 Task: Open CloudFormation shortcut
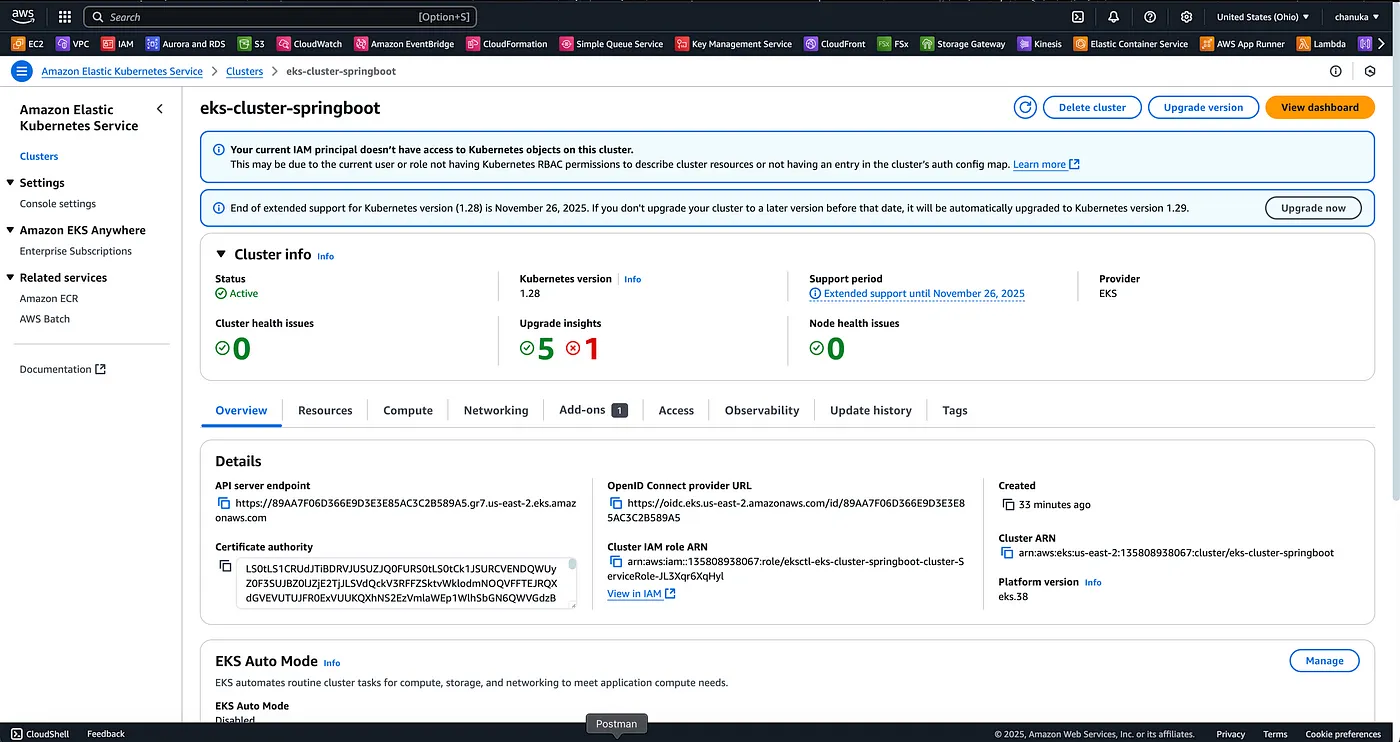coord(506,44)
